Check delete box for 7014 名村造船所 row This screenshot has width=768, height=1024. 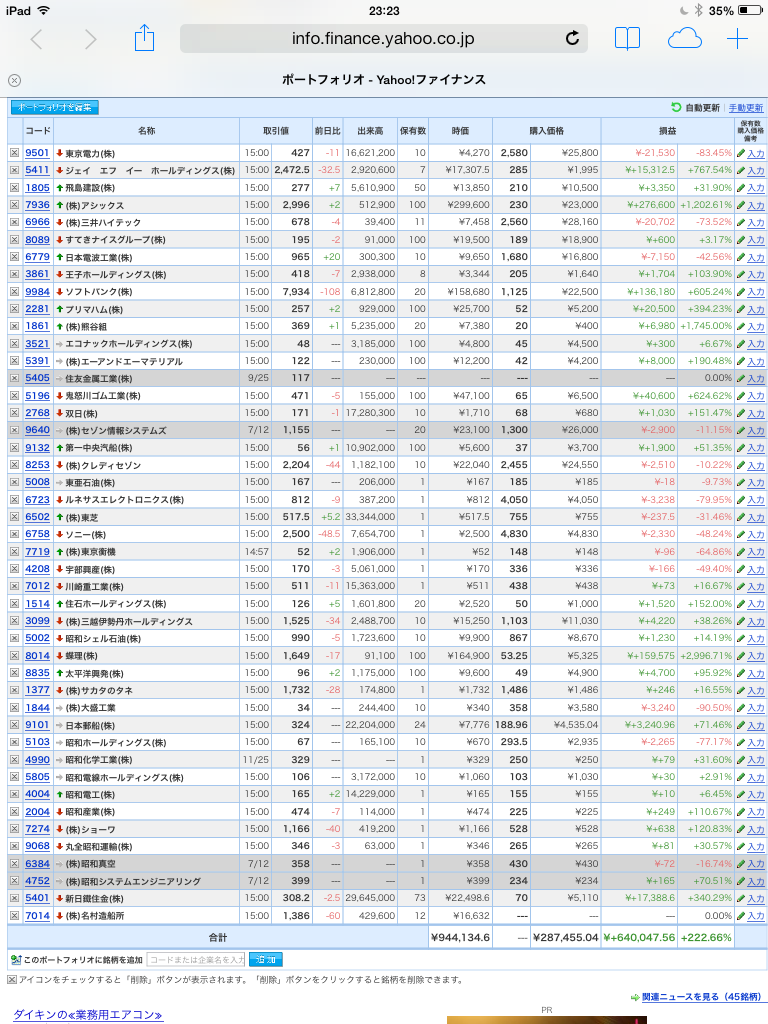pos(14,916)
